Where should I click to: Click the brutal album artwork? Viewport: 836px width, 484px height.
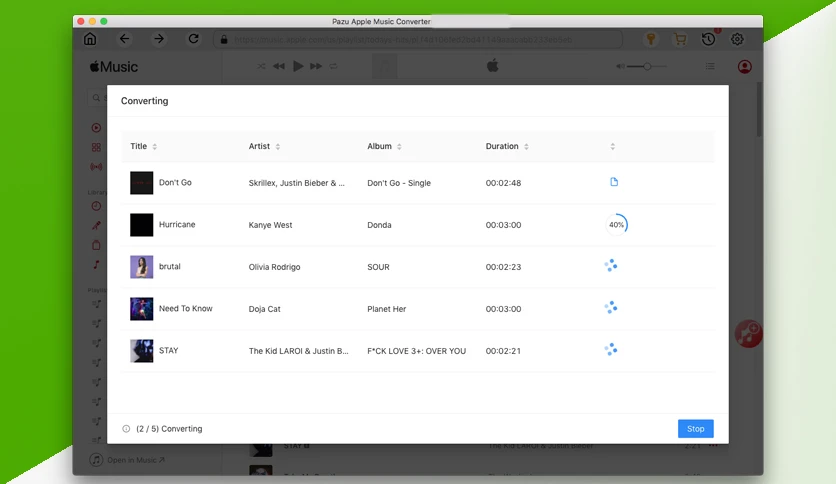[141, 267]
